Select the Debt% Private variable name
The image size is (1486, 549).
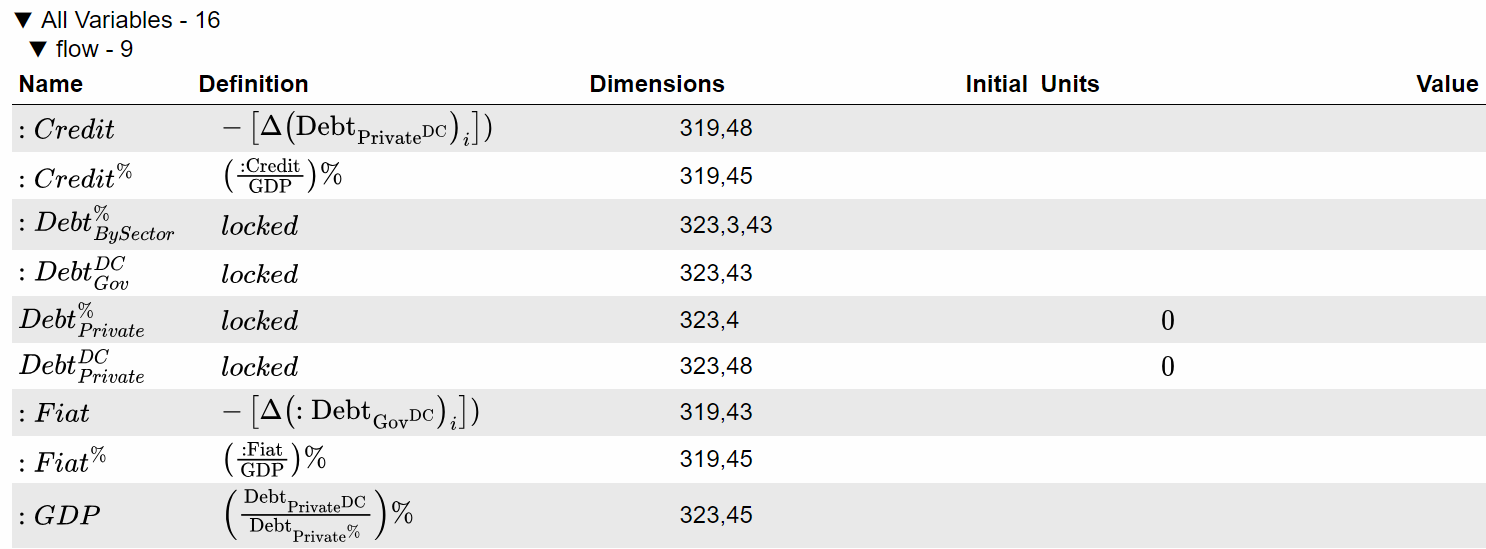coord(82,320)
